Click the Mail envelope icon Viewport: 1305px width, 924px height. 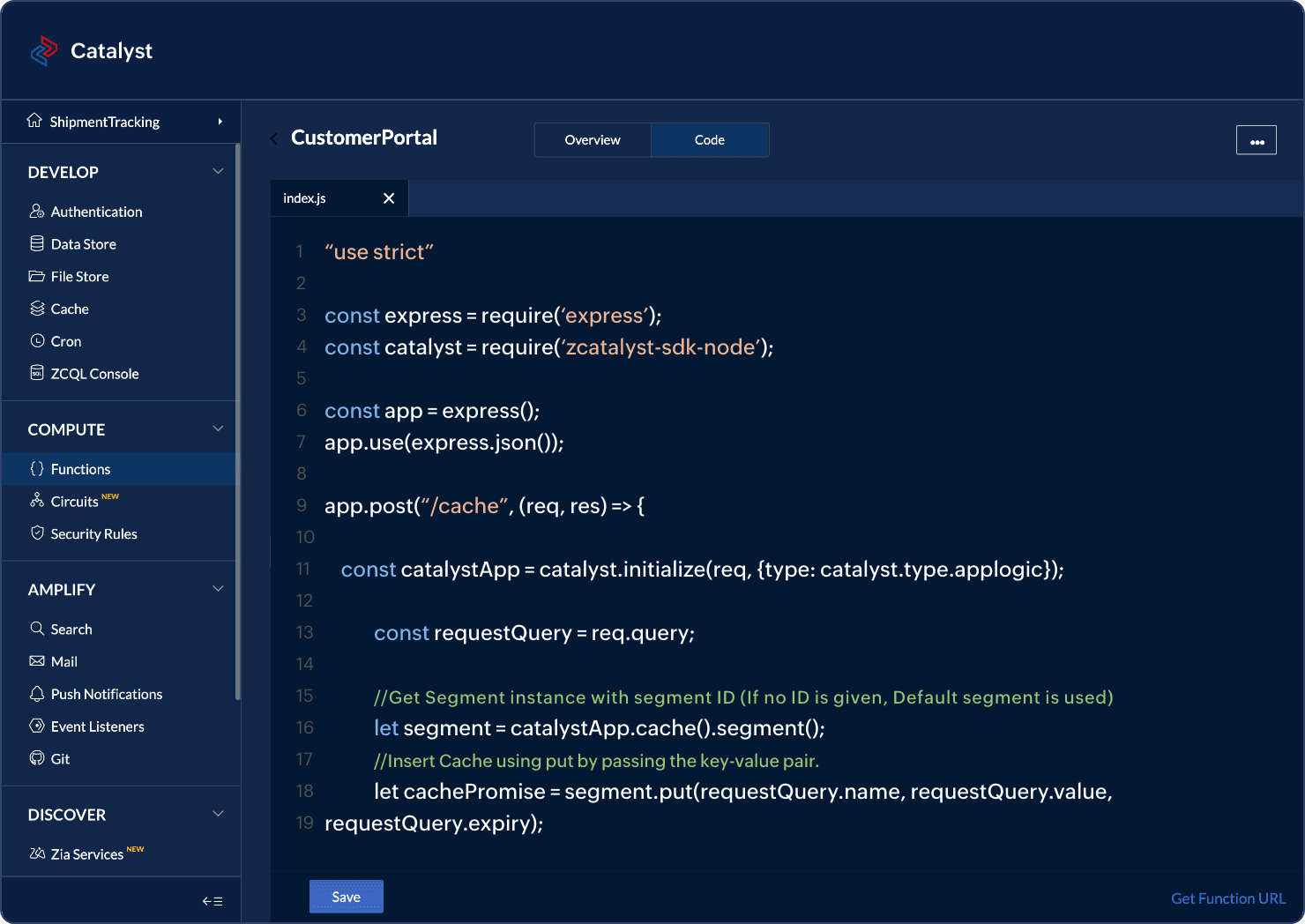(37, 660)
